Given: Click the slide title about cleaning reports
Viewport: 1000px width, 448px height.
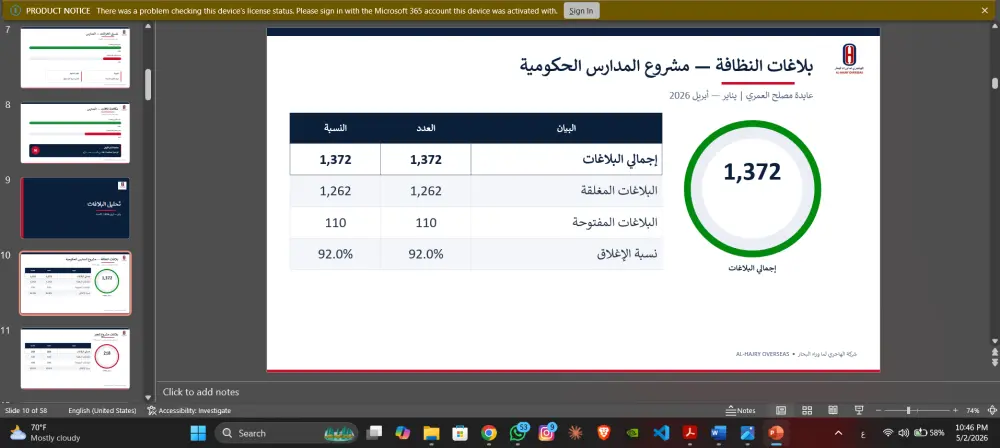Looking at the screenshot, I should pos(666,65).
